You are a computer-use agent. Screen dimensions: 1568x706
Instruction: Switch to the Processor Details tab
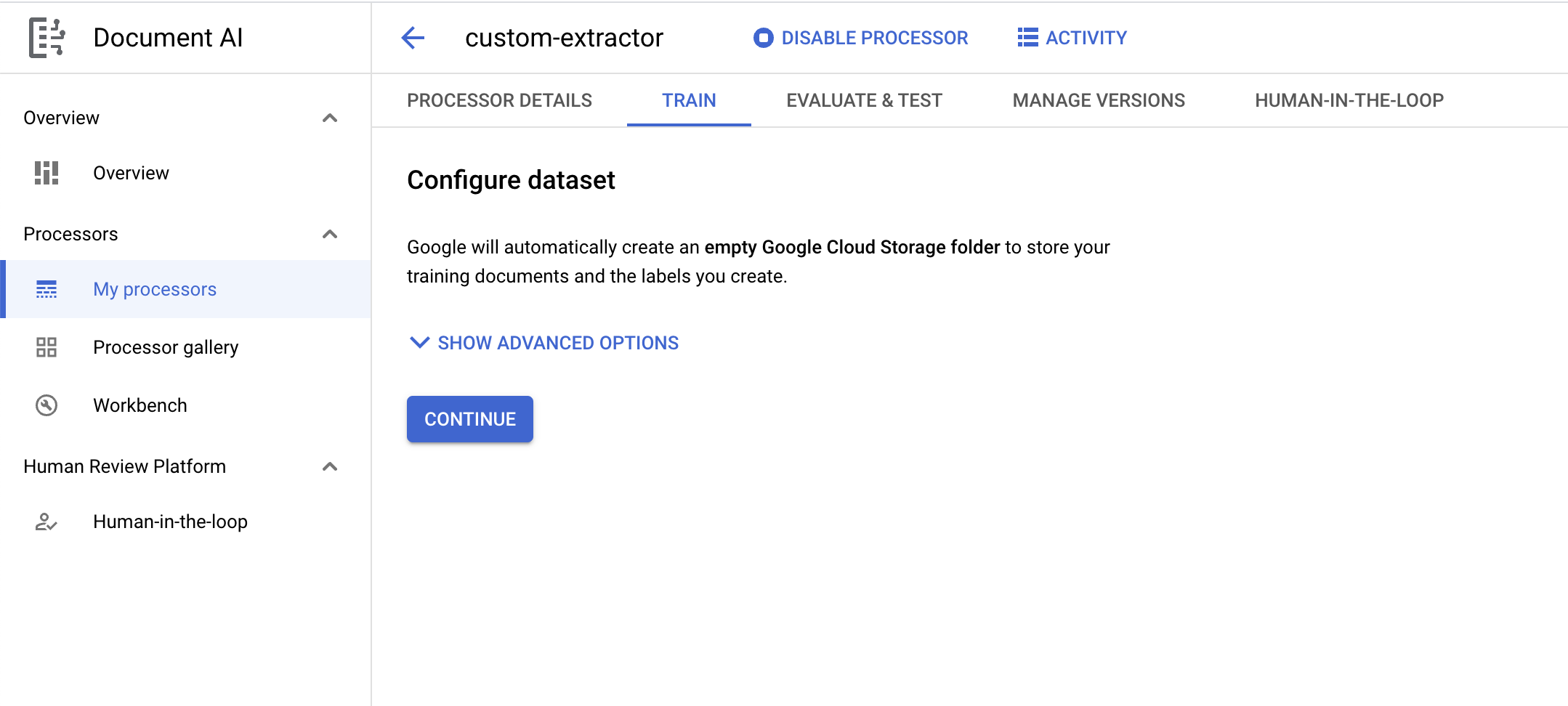click(499, 100)
